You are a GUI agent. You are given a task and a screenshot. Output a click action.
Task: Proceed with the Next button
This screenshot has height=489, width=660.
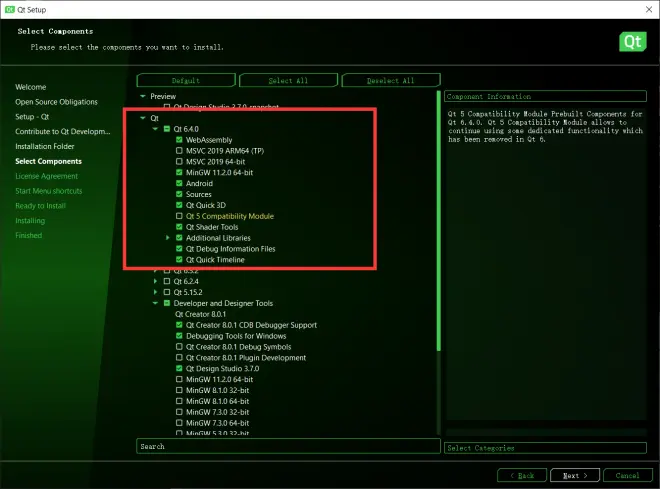pos(575,476)
